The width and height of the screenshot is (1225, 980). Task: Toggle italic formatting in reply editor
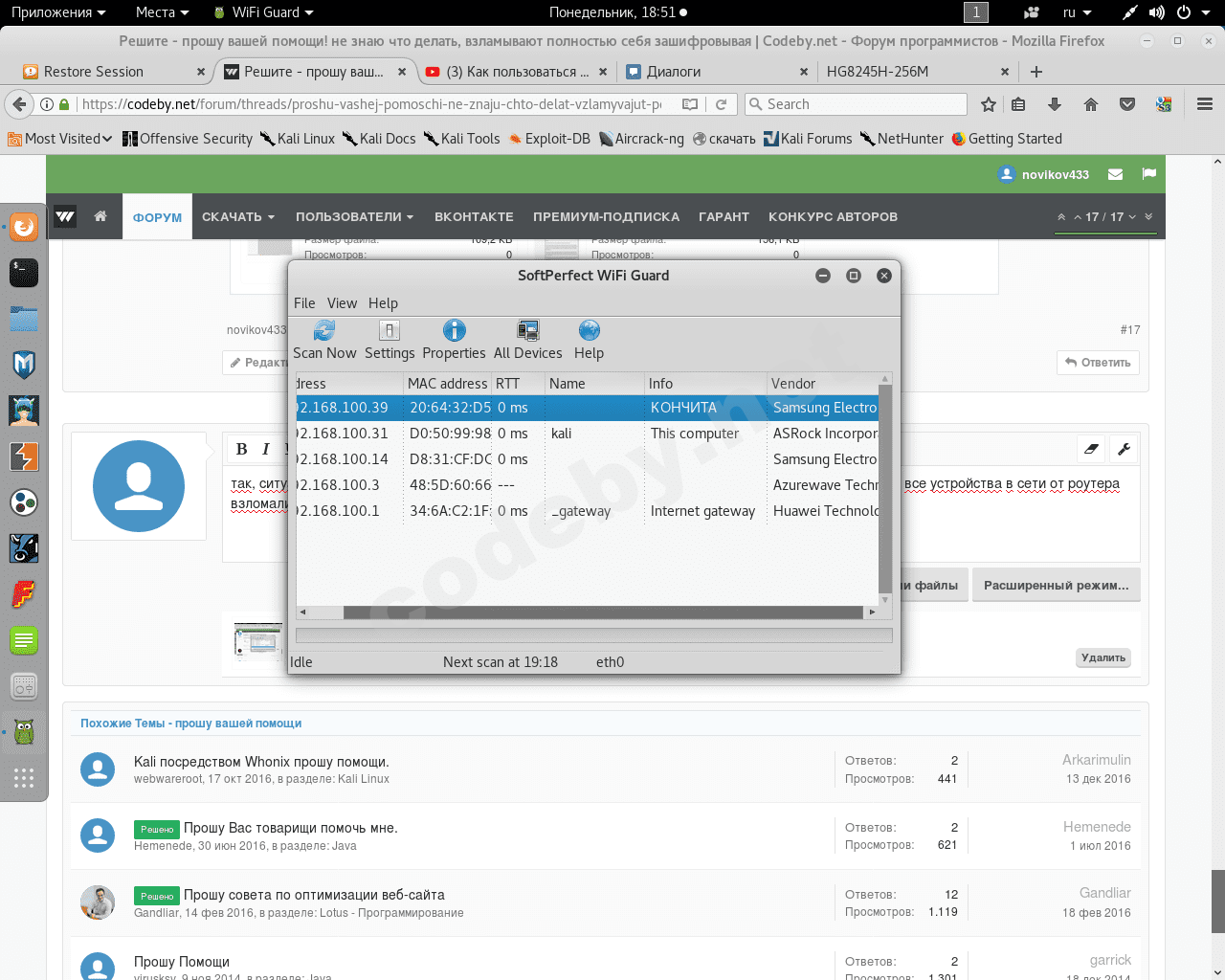[265, 449]
